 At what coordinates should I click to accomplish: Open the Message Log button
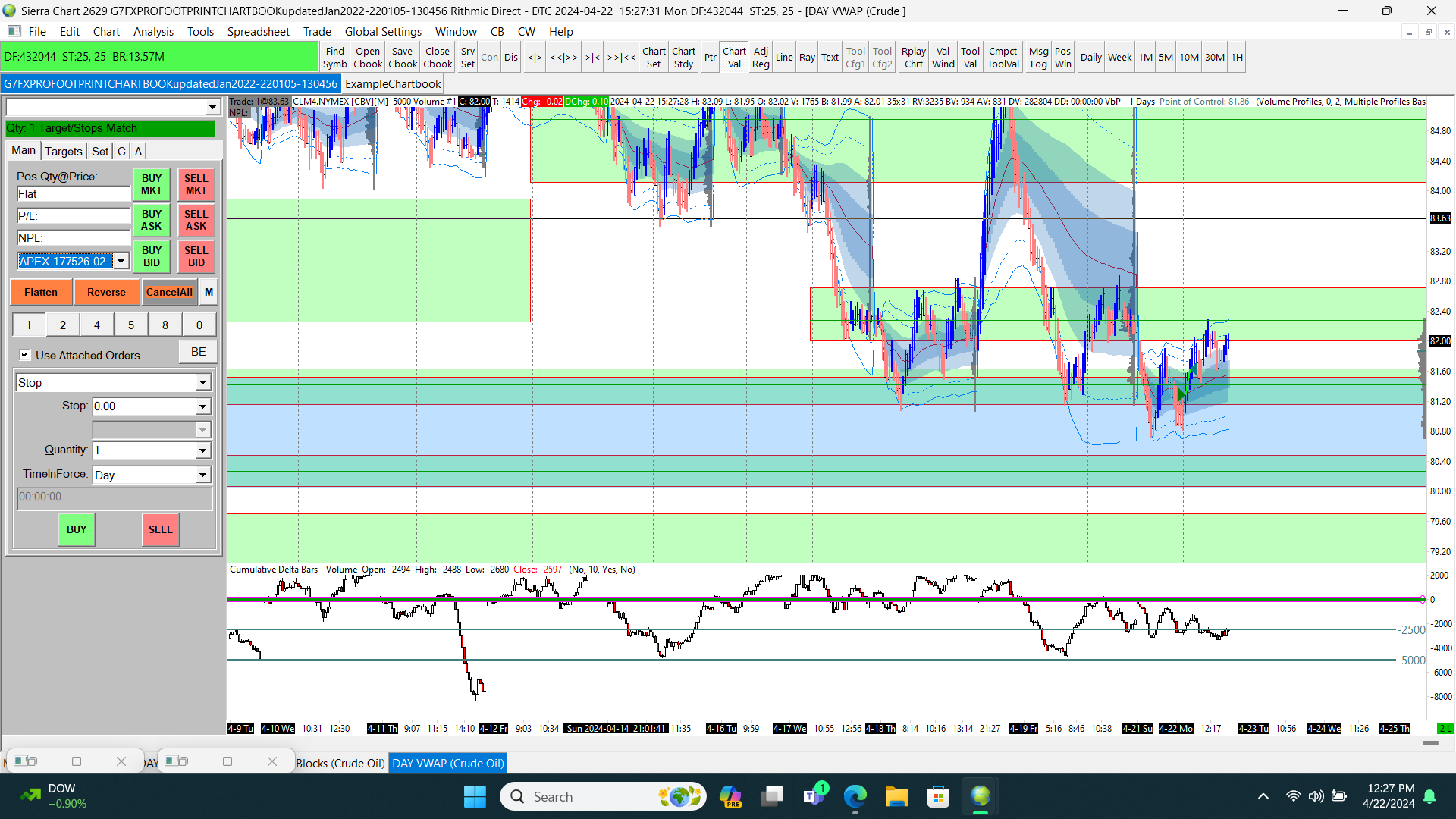(x=1038, y=58)
